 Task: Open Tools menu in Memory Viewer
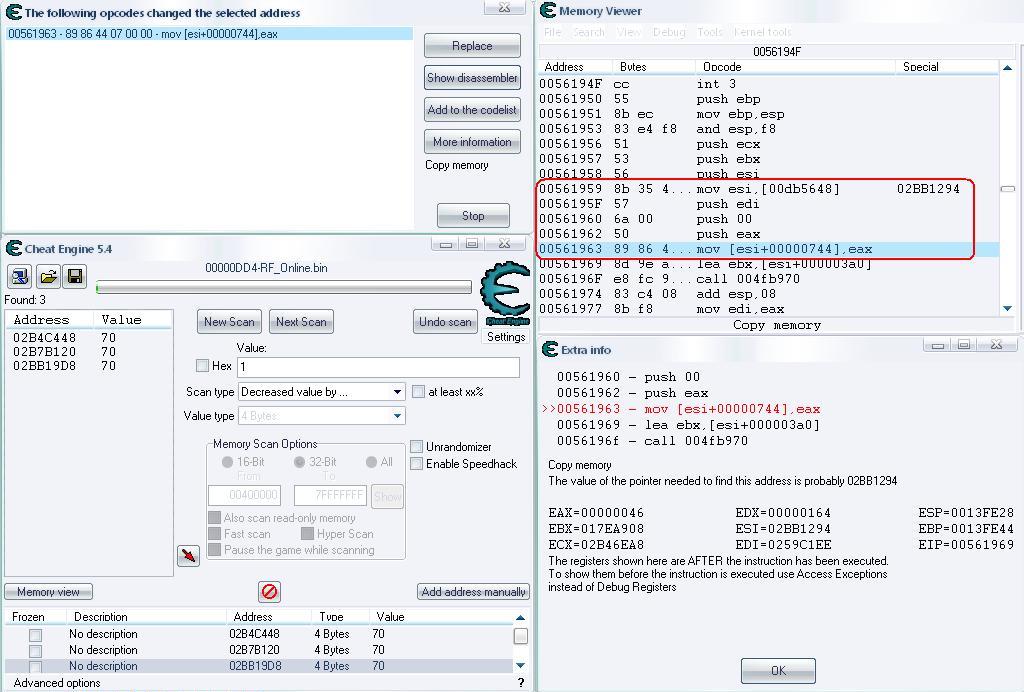point(710,32)
